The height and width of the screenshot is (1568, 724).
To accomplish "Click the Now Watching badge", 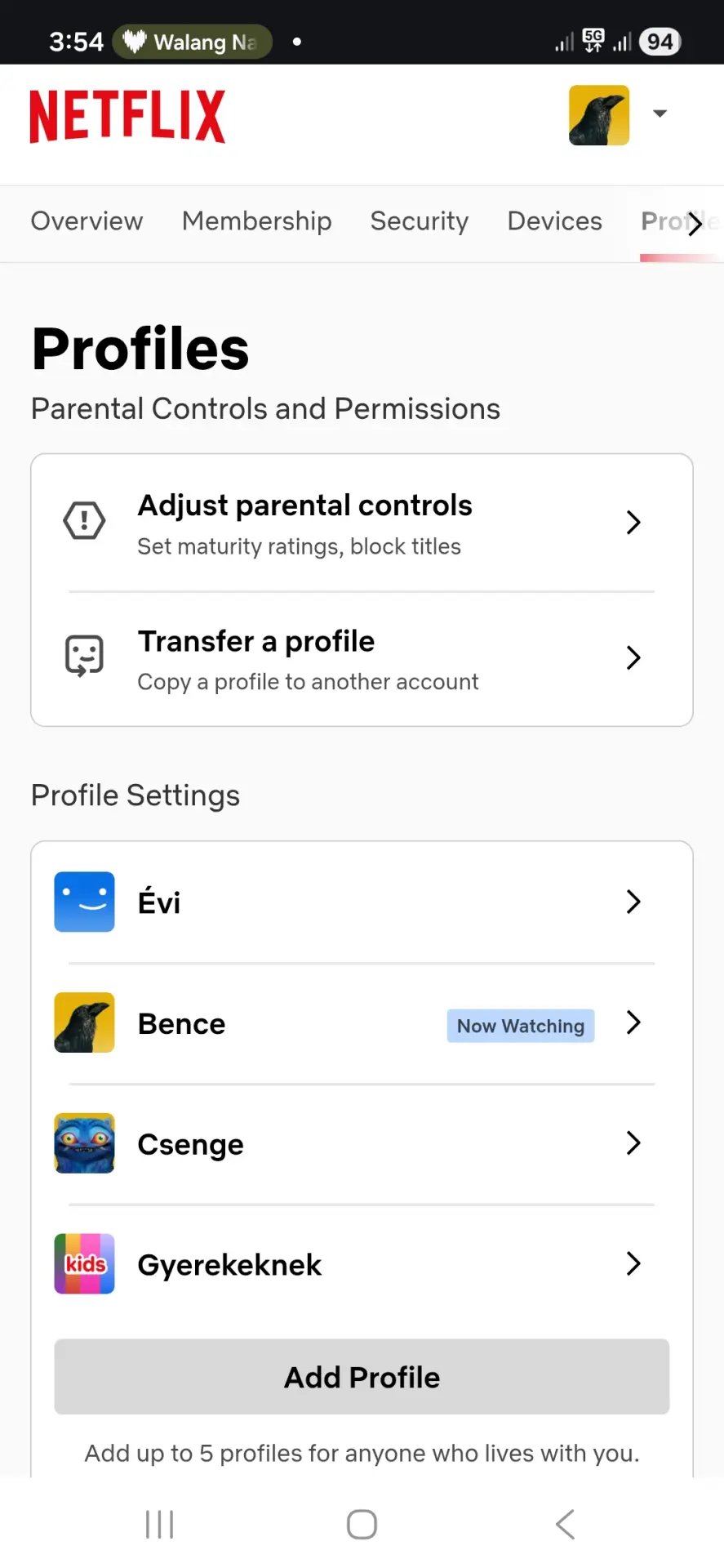I will coord(521,1026).
